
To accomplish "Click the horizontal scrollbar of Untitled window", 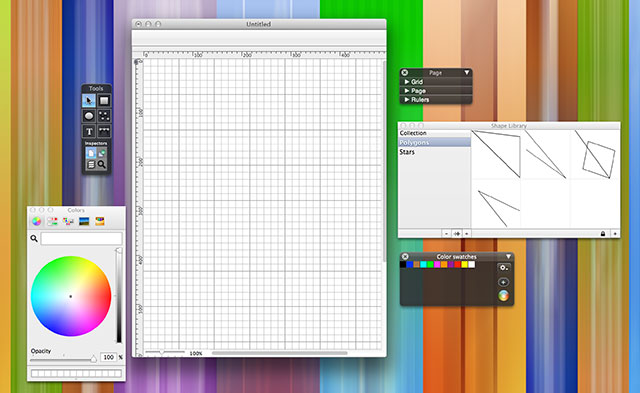I will point(280,353).
